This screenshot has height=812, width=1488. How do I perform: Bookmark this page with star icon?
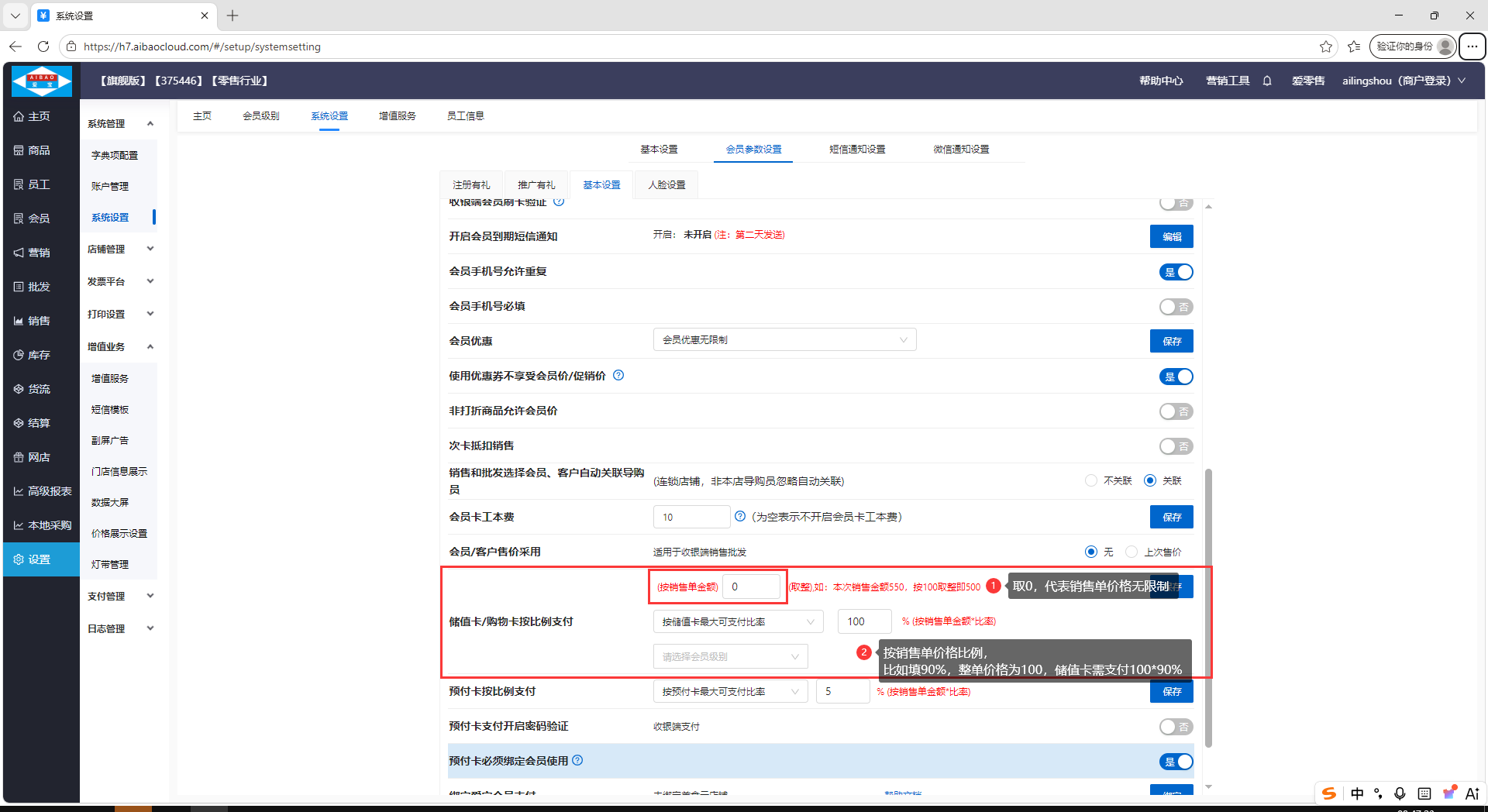tap(1326, 46)
